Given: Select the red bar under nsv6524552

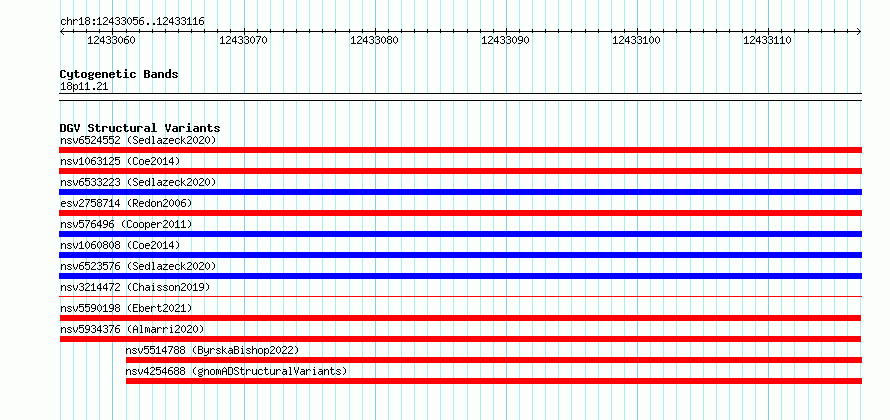Looking at the screenshot, I should (x=460, y=150).
